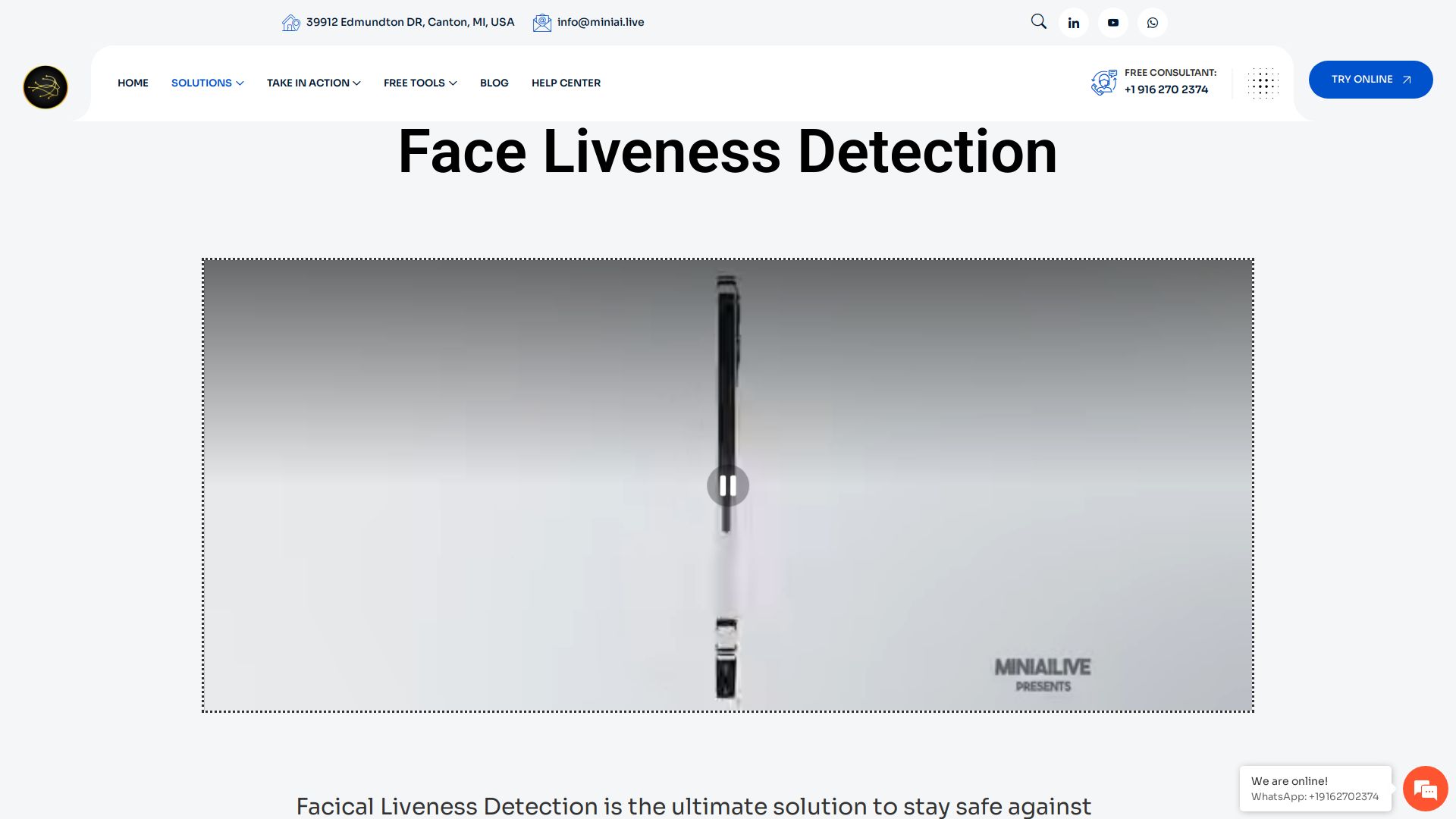Open the search magnifier icon
This screenshot has width=1456, height=819.
(1038, 22)
